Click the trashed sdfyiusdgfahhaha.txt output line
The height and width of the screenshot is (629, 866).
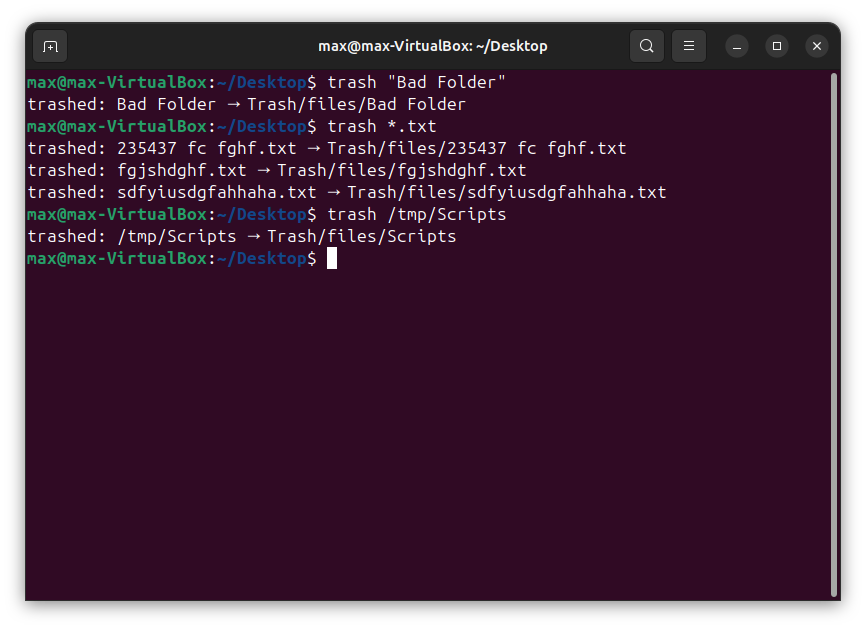346,192
